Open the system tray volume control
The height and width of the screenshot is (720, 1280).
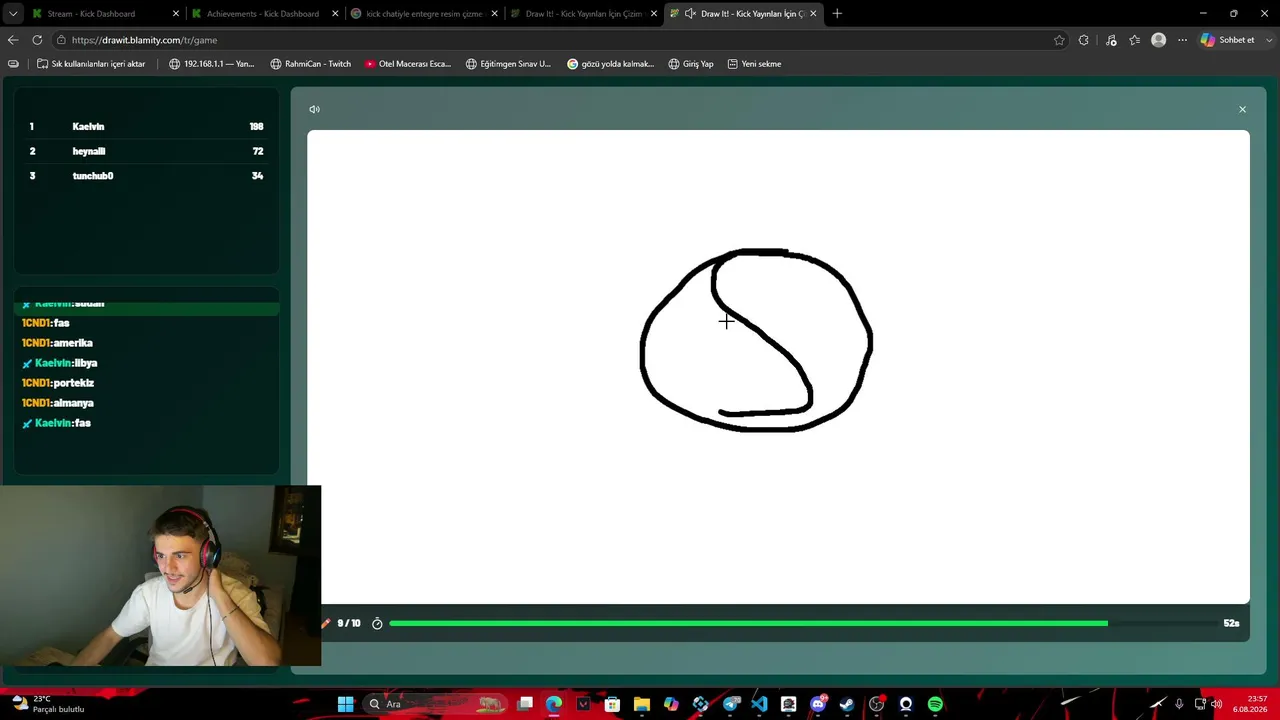tap(1216, 704)
